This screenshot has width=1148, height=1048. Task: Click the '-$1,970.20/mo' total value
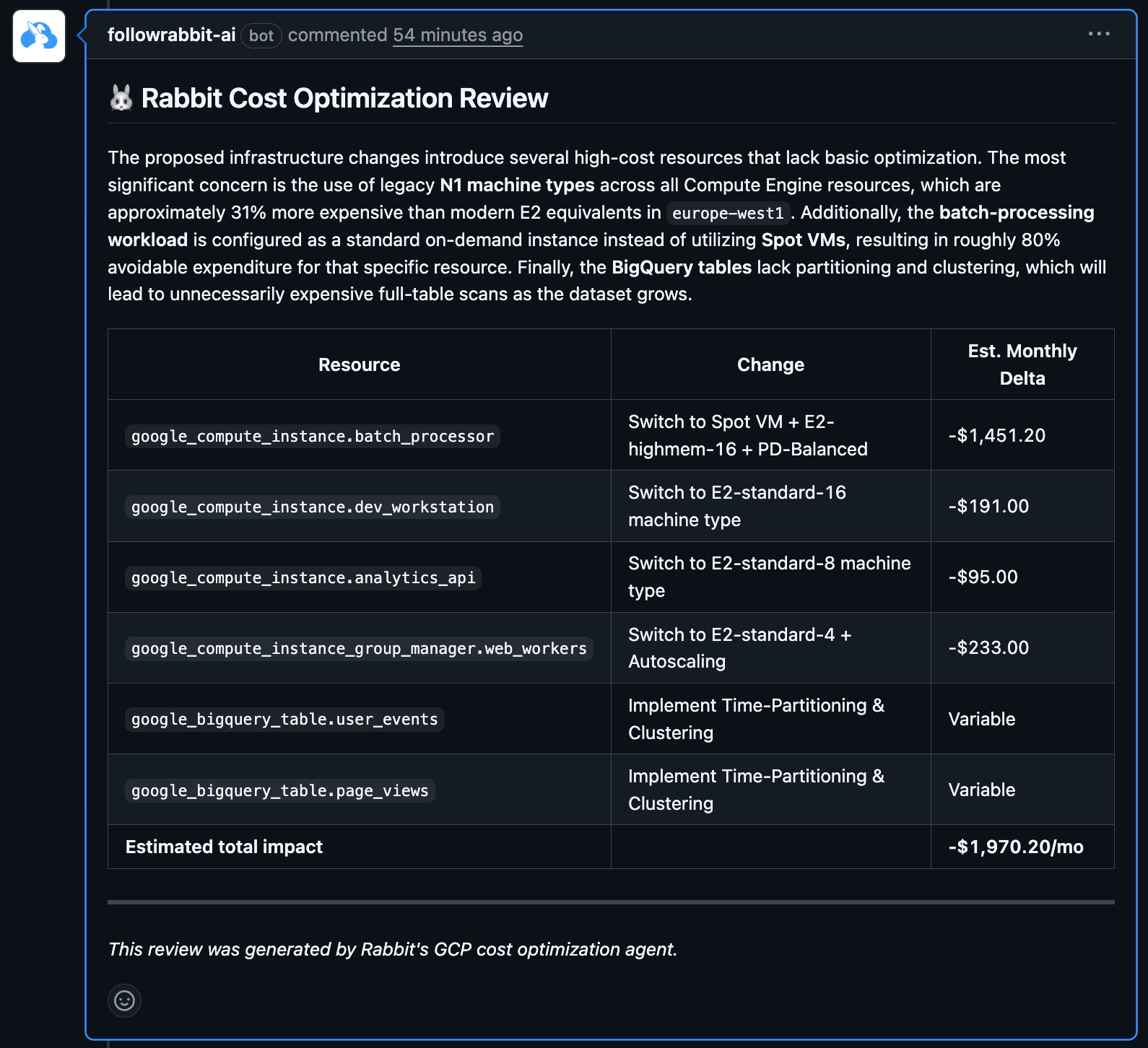1016,847
